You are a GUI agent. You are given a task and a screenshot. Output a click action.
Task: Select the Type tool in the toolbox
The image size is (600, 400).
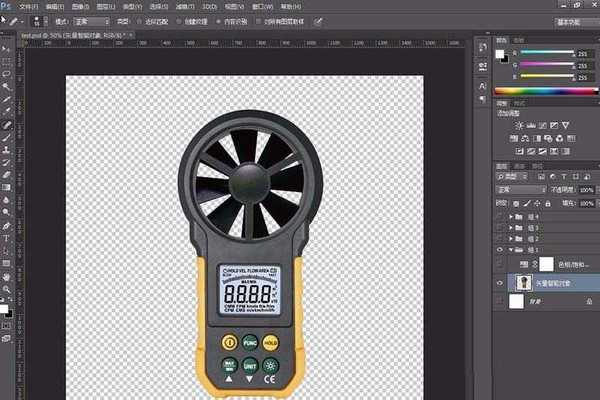(x=7, y=239)
